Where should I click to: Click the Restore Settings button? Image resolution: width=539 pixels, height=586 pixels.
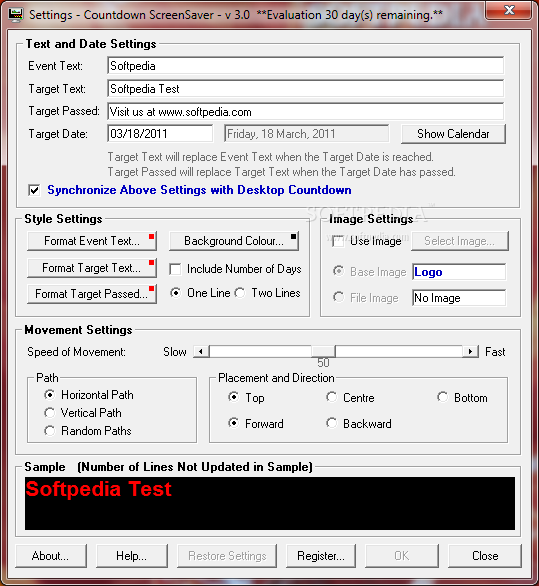[x=227, y=556]
